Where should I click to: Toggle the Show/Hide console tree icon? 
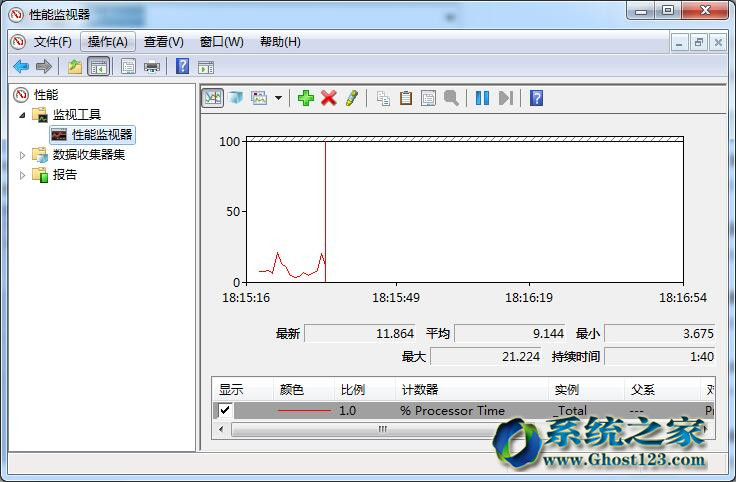[x=99, y=67]
